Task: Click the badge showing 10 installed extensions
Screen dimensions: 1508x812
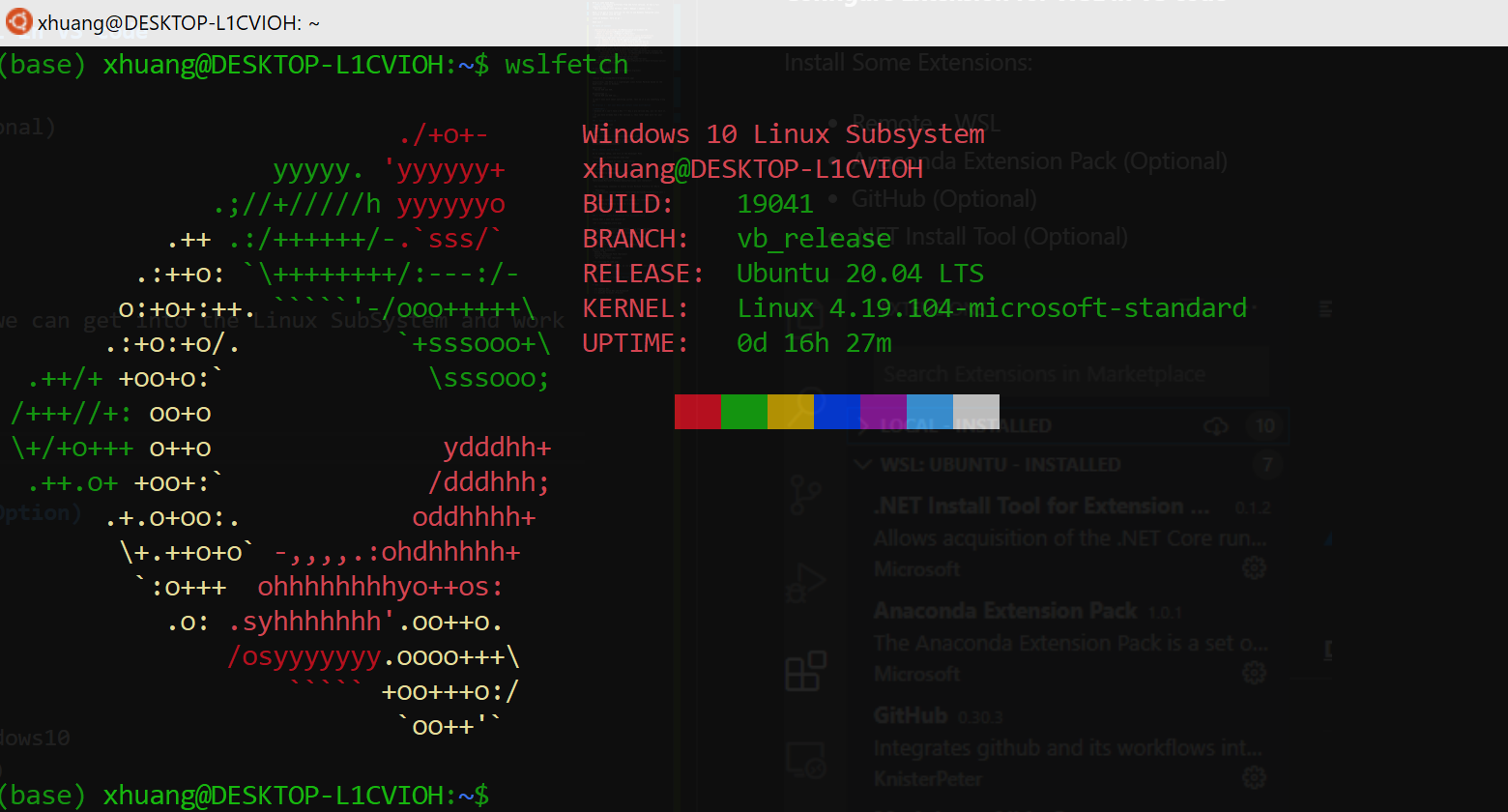Action: coord(1264,425)
